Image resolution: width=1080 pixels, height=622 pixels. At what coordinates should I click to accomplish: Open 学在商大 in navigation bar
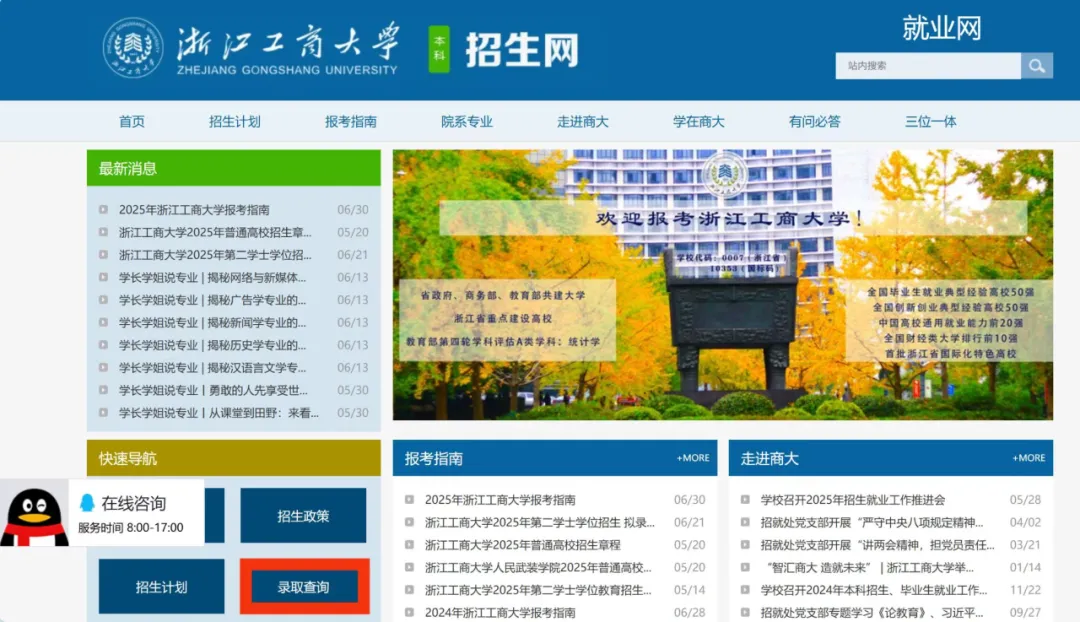[x=698, y=122]
